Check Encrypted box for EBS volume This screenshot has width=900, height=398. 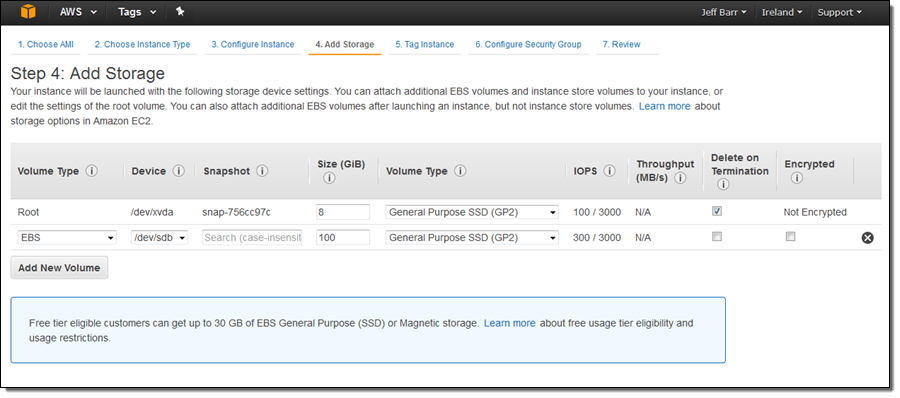coord(790,237)
